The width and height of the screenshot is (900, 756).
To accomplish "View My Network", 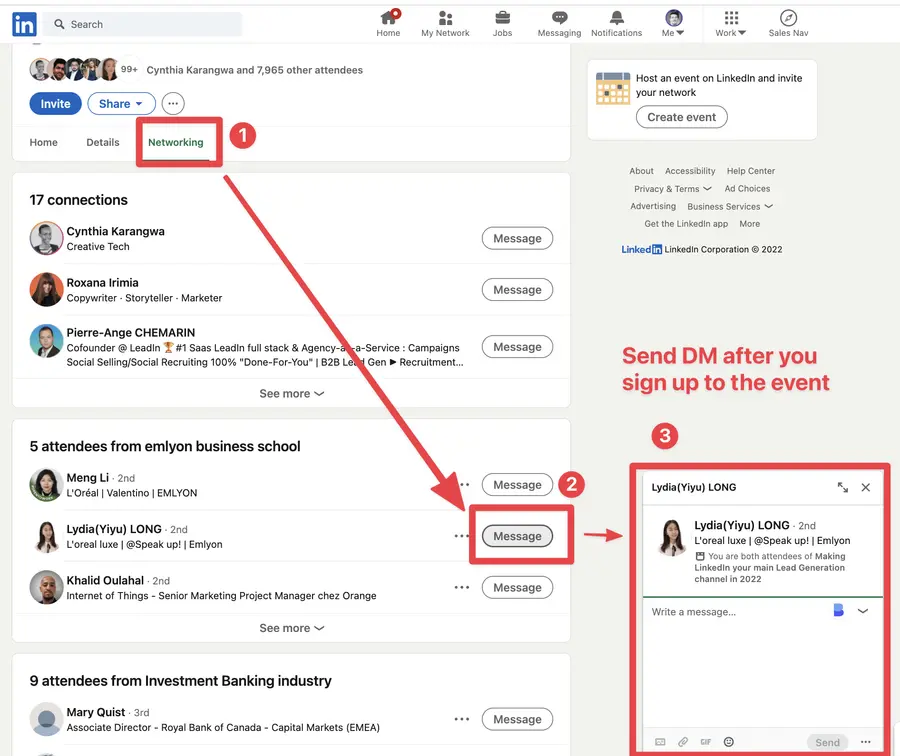I will (x=444, y=24).
